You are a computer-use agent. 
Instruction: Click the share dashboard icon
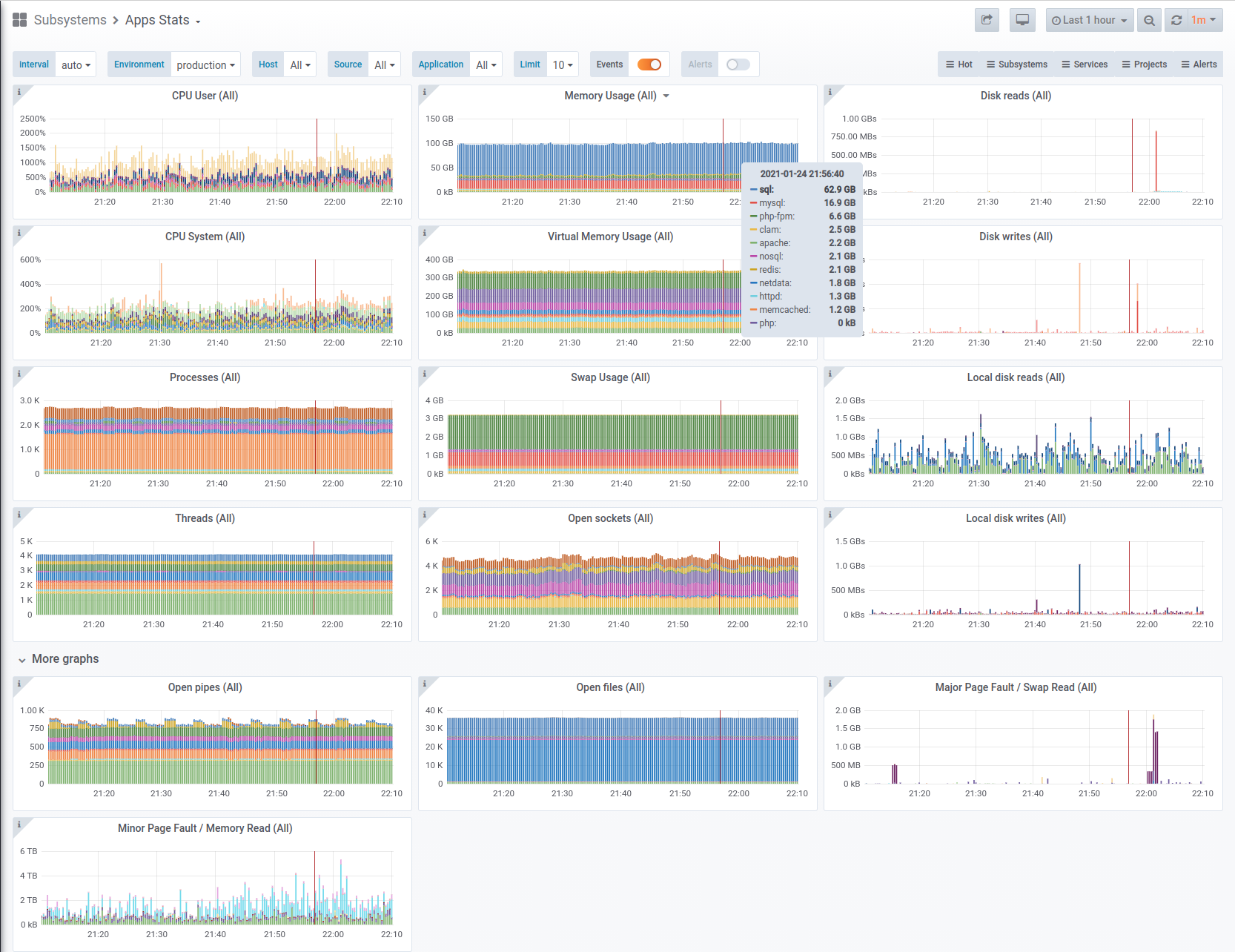tap(987, 20)
